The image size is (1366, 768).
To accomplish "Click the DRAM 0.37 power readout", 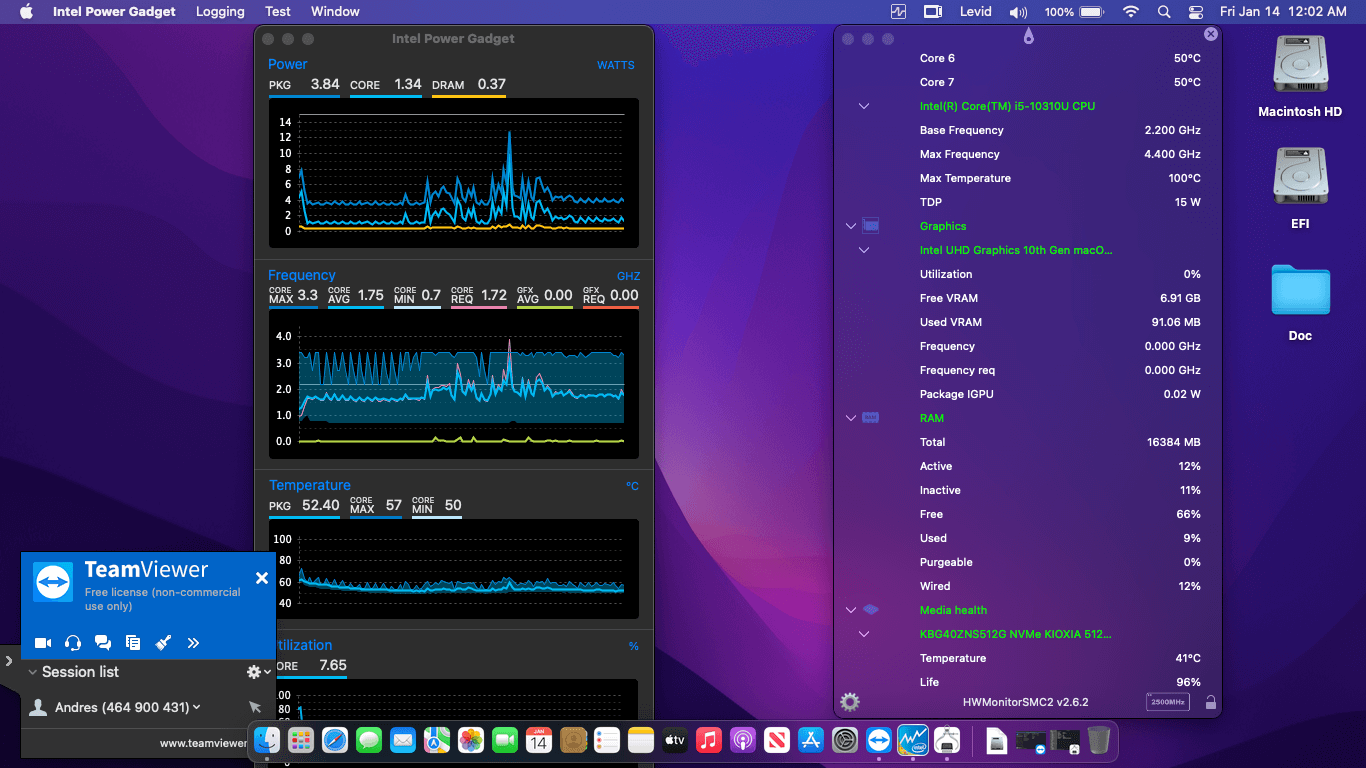I will click(469, 85).
